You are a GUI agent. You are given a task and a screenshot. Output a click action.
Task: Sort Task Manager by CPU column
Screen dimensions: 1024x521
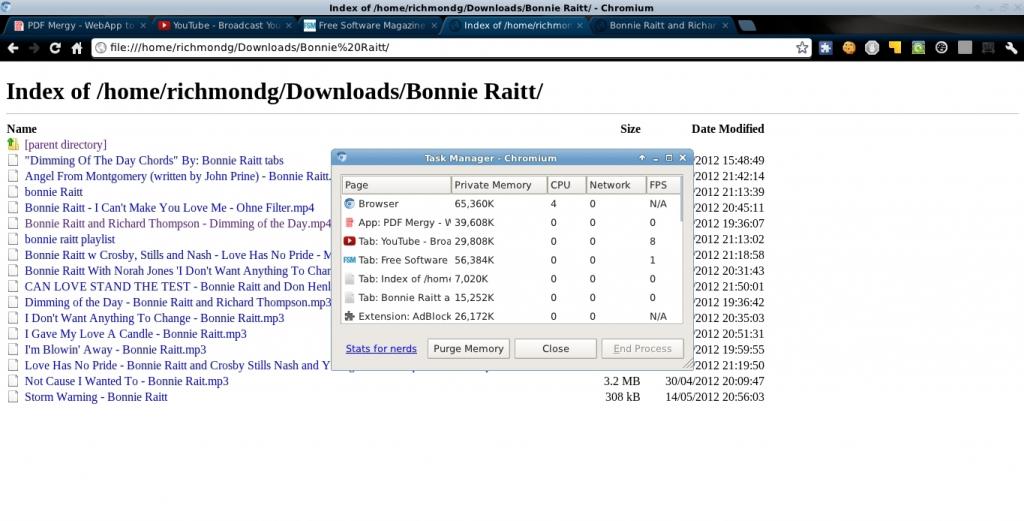coord(566,185)
